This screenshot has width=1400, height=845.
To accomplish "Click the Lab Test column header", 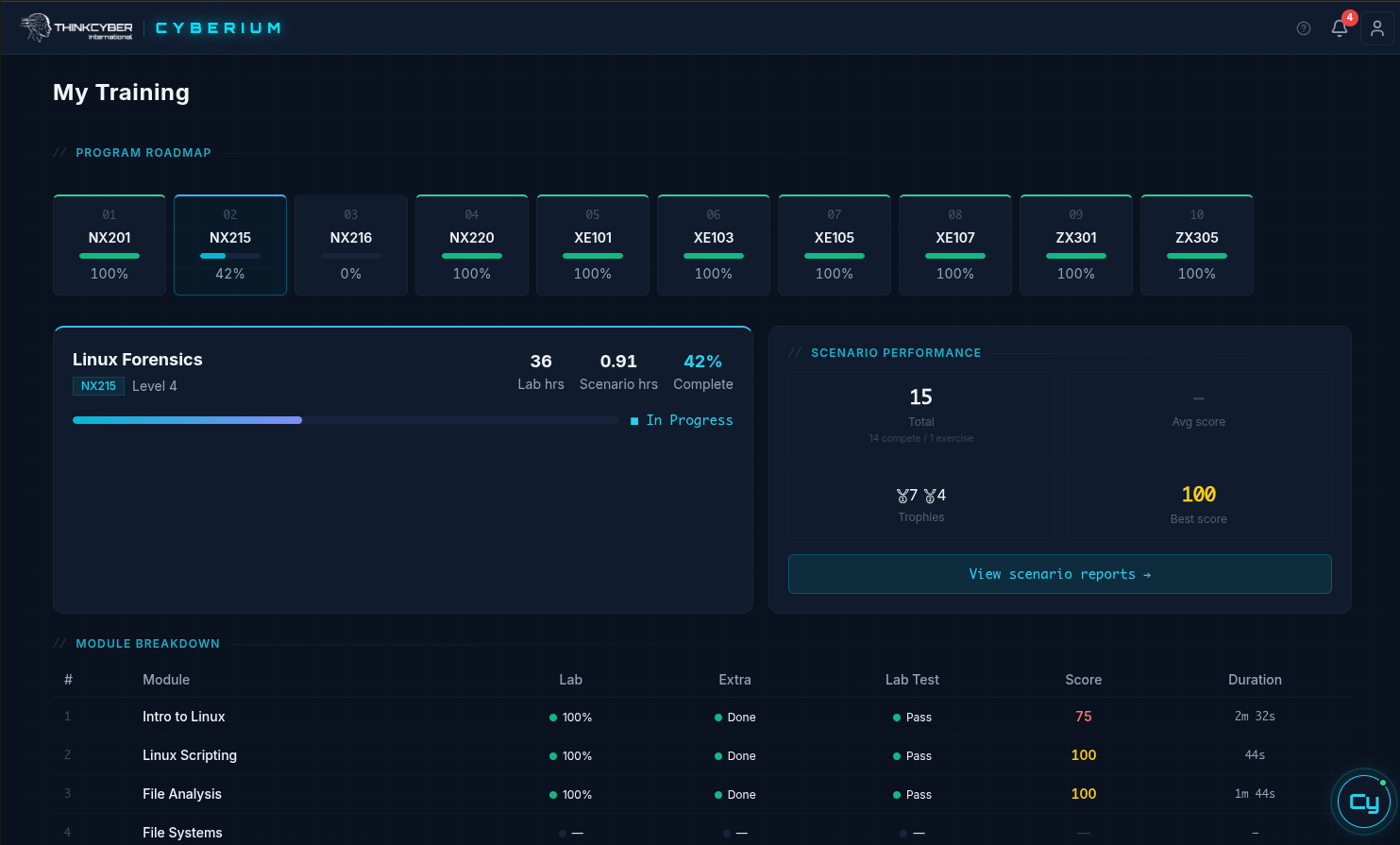I will (x=912, y=680).
